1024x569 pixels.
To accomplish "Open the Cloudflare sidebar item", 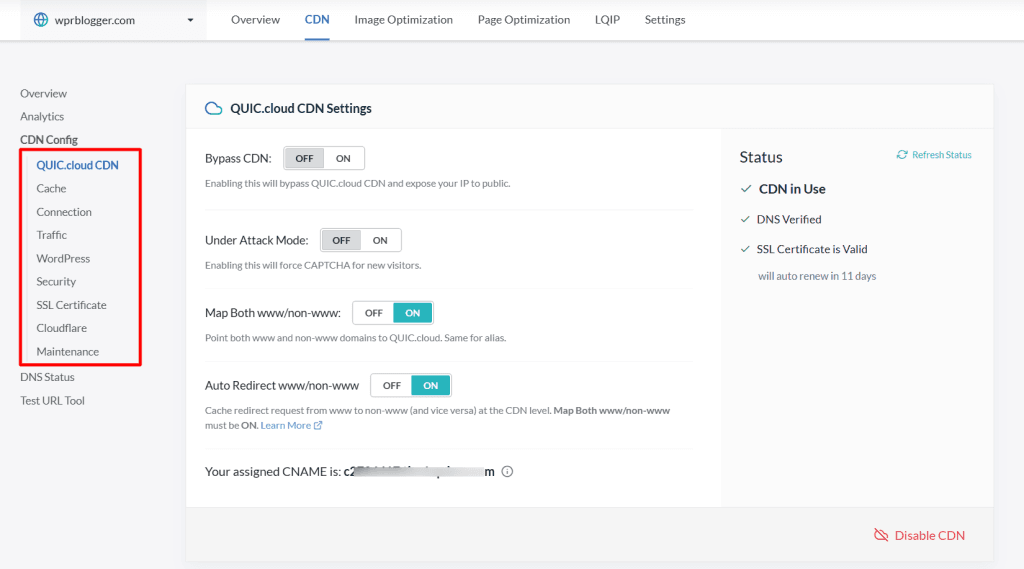I will [x=61, y=328].
